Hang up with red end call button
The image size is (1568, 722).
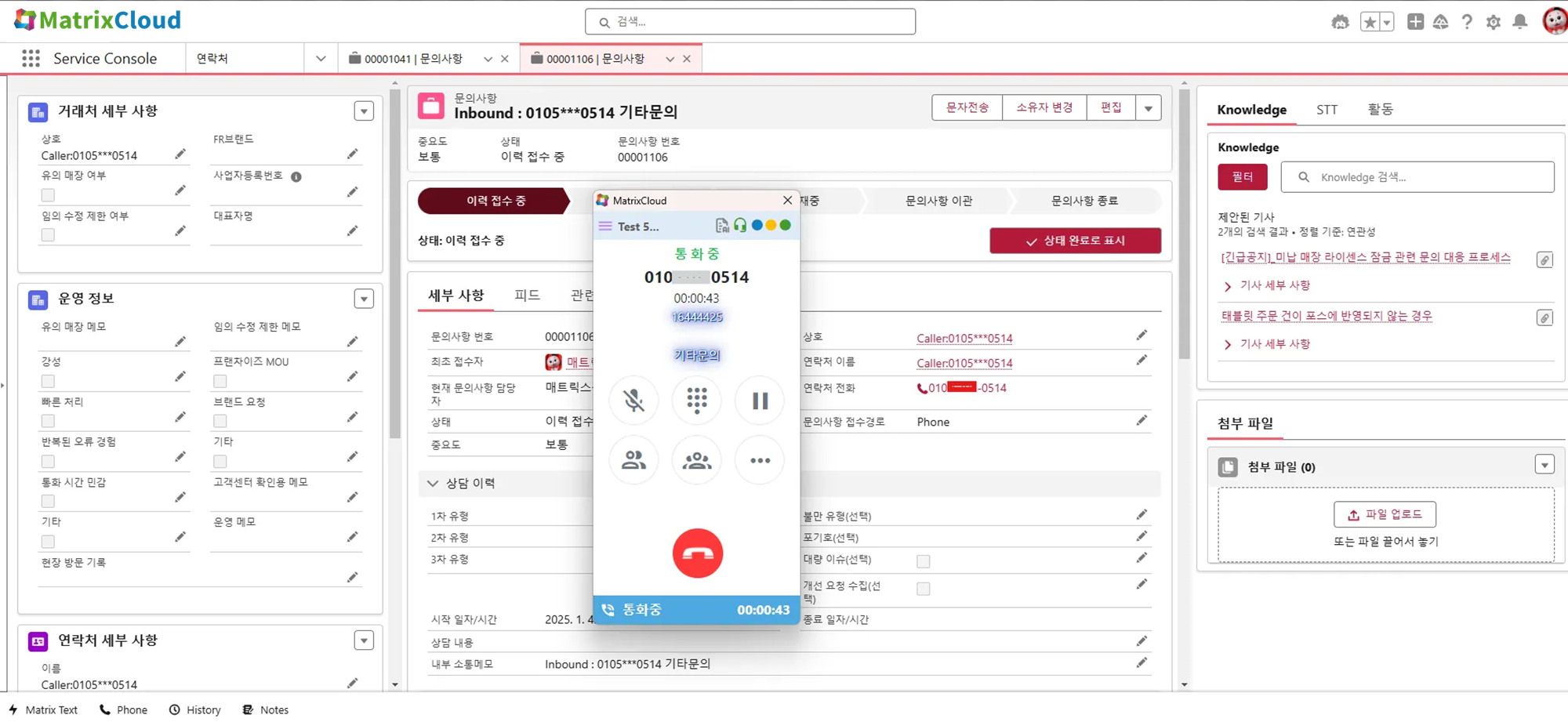[697, 553]
